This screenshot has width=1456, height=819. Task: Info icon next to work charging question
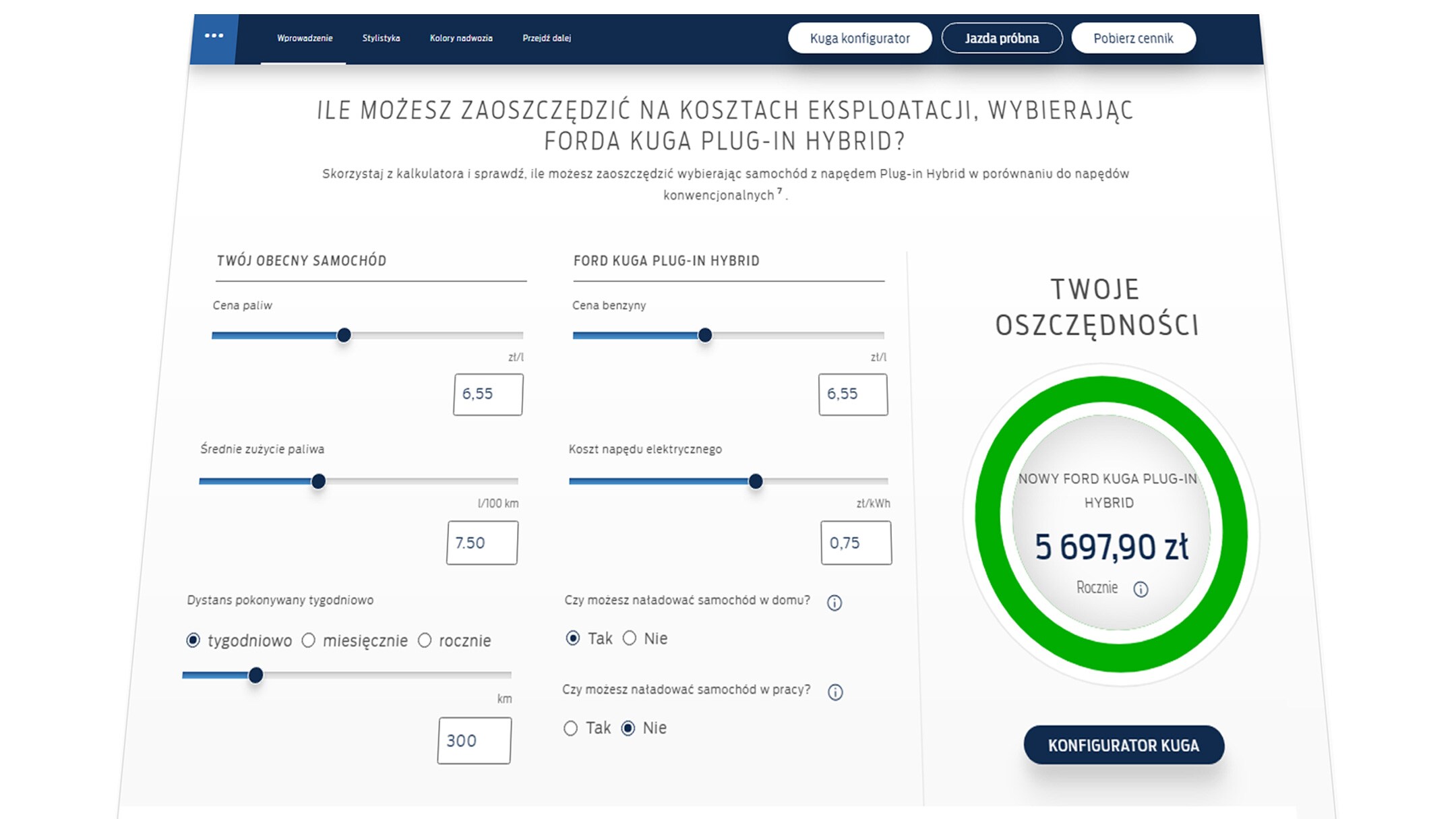click(835, 692)
